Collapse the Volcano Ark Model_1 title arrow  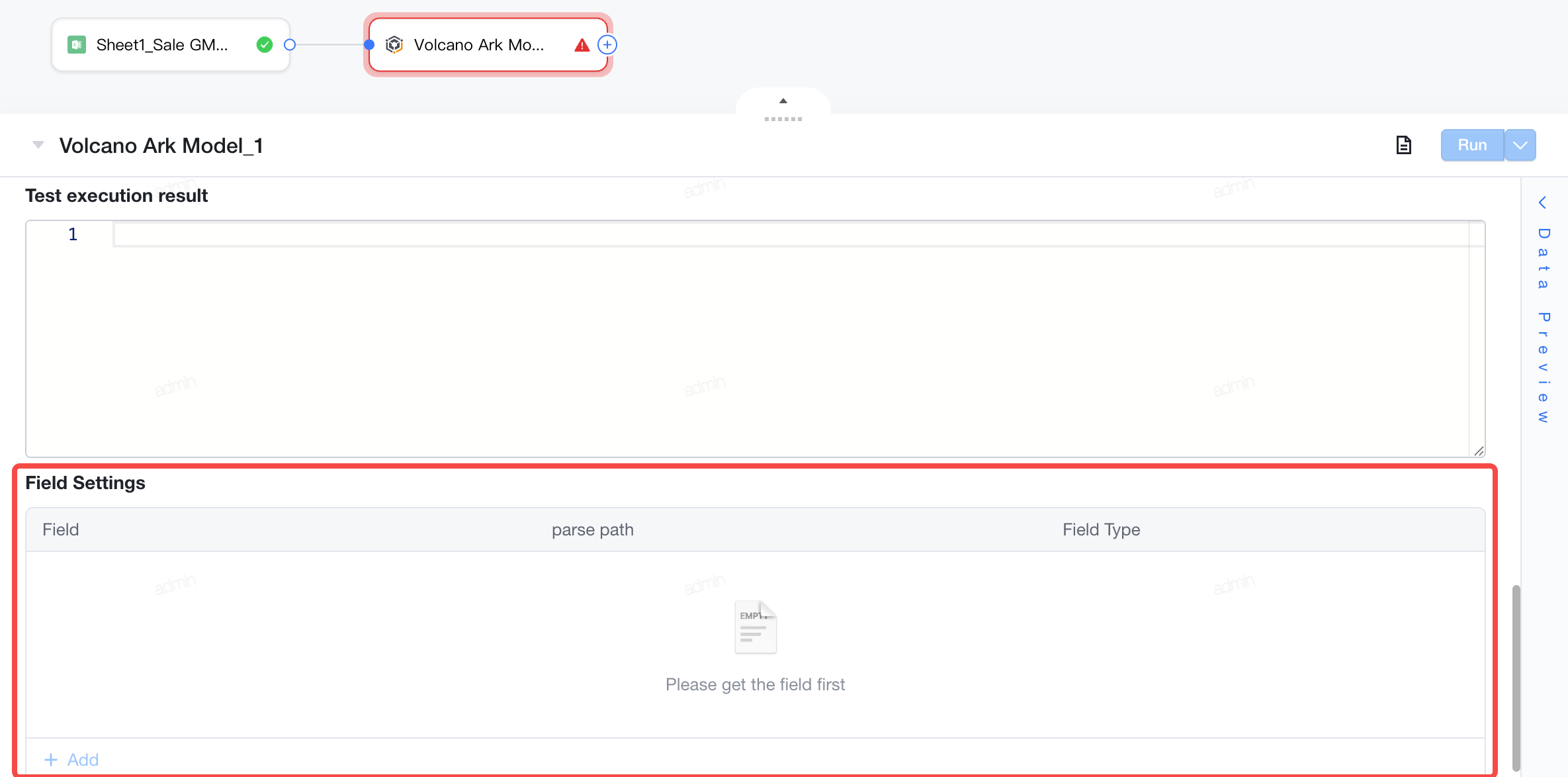[38, 145]
